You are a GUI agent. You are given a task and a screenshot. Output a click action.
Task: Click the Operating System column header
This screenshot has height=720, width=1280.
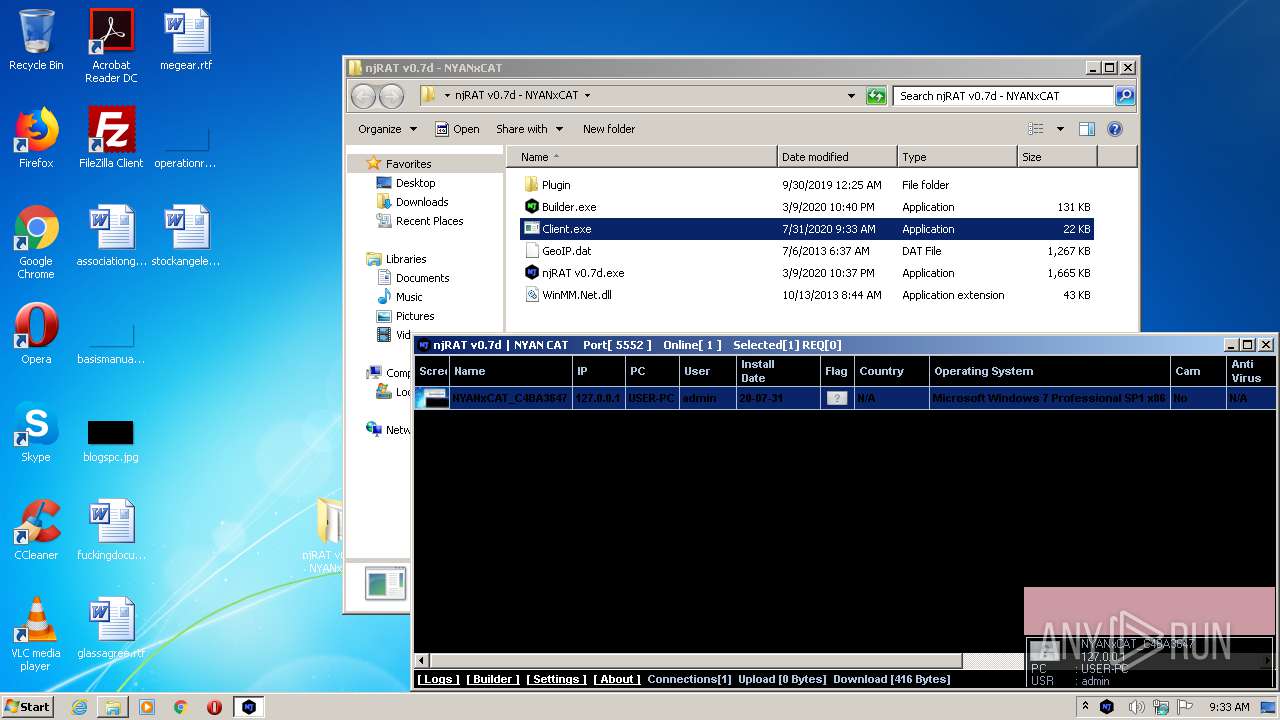[1050, 371]
